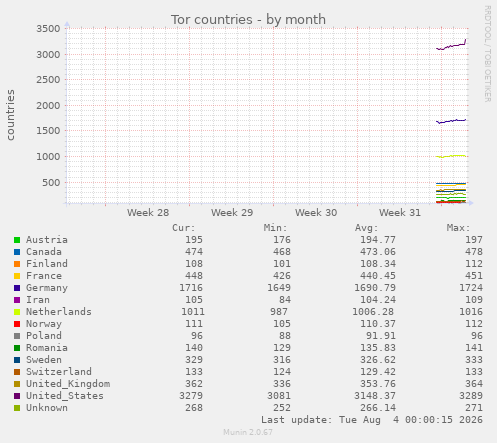Select the Iran legend label
This screenshot has height=443, width=497.
38,300
